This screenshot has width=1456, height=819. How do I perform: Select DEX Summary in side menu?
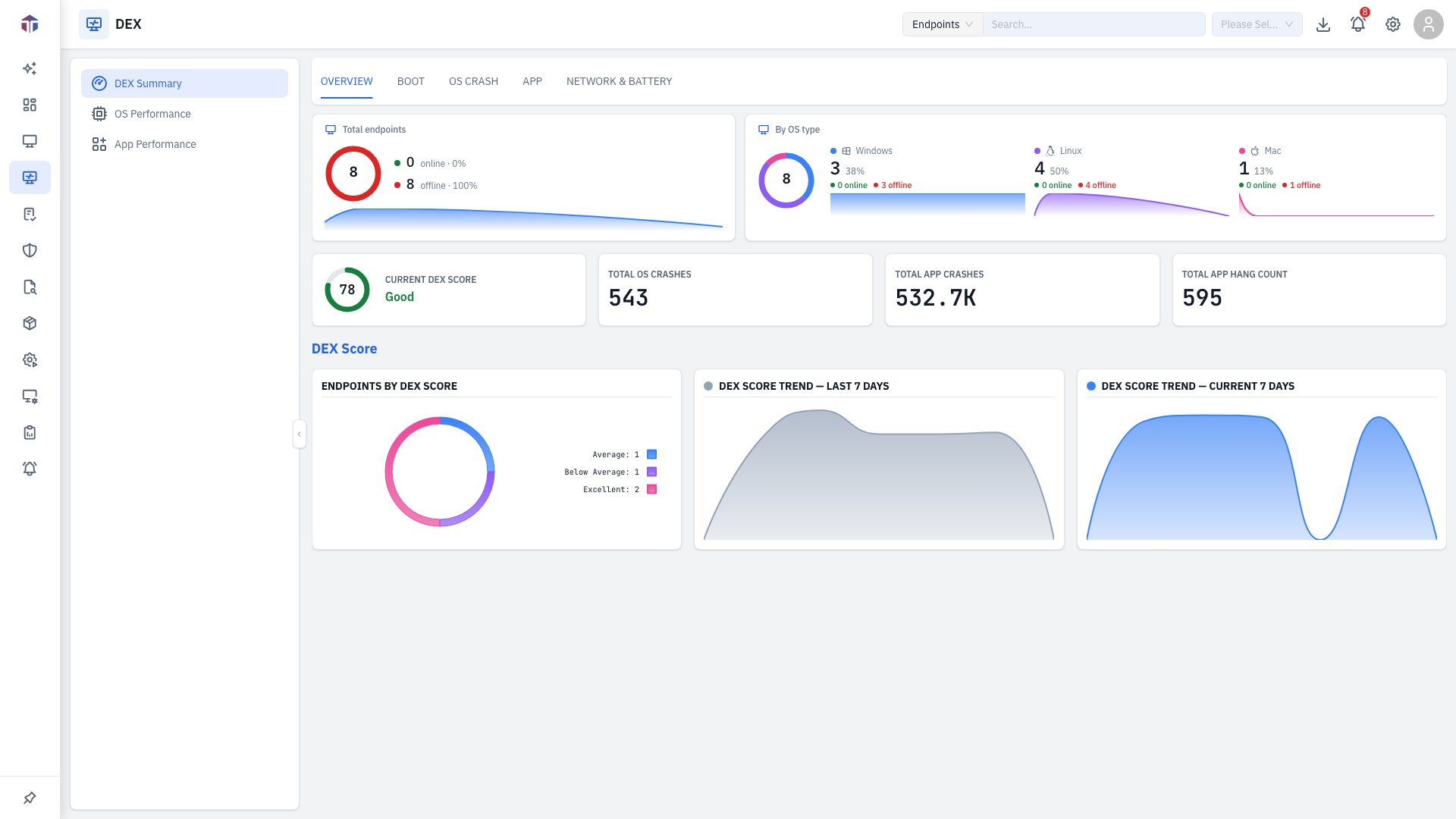pyautogui.click(x=184, y=83)
